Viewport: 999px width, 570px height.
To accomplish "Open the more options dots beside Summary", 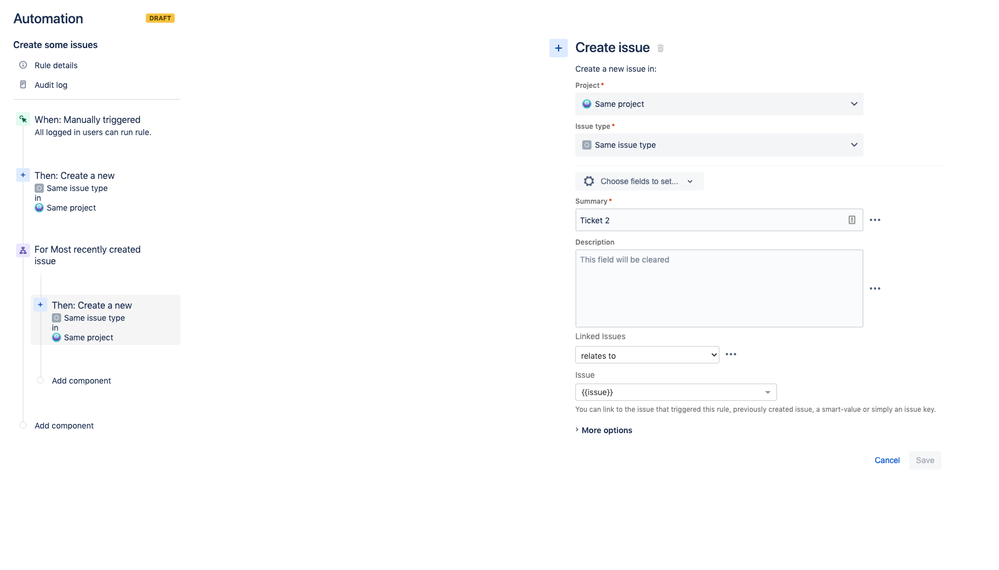I will [x=875, y=220].
